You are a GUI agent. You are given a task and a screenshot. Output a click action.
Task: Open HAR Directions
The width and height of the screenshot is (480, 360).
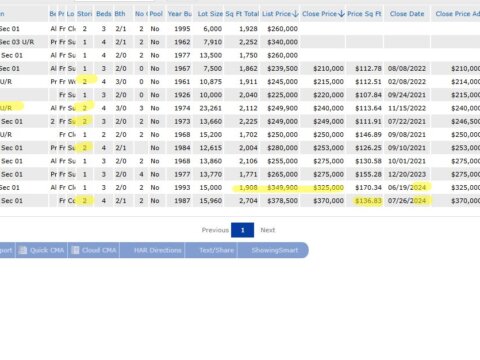(157, 250)
